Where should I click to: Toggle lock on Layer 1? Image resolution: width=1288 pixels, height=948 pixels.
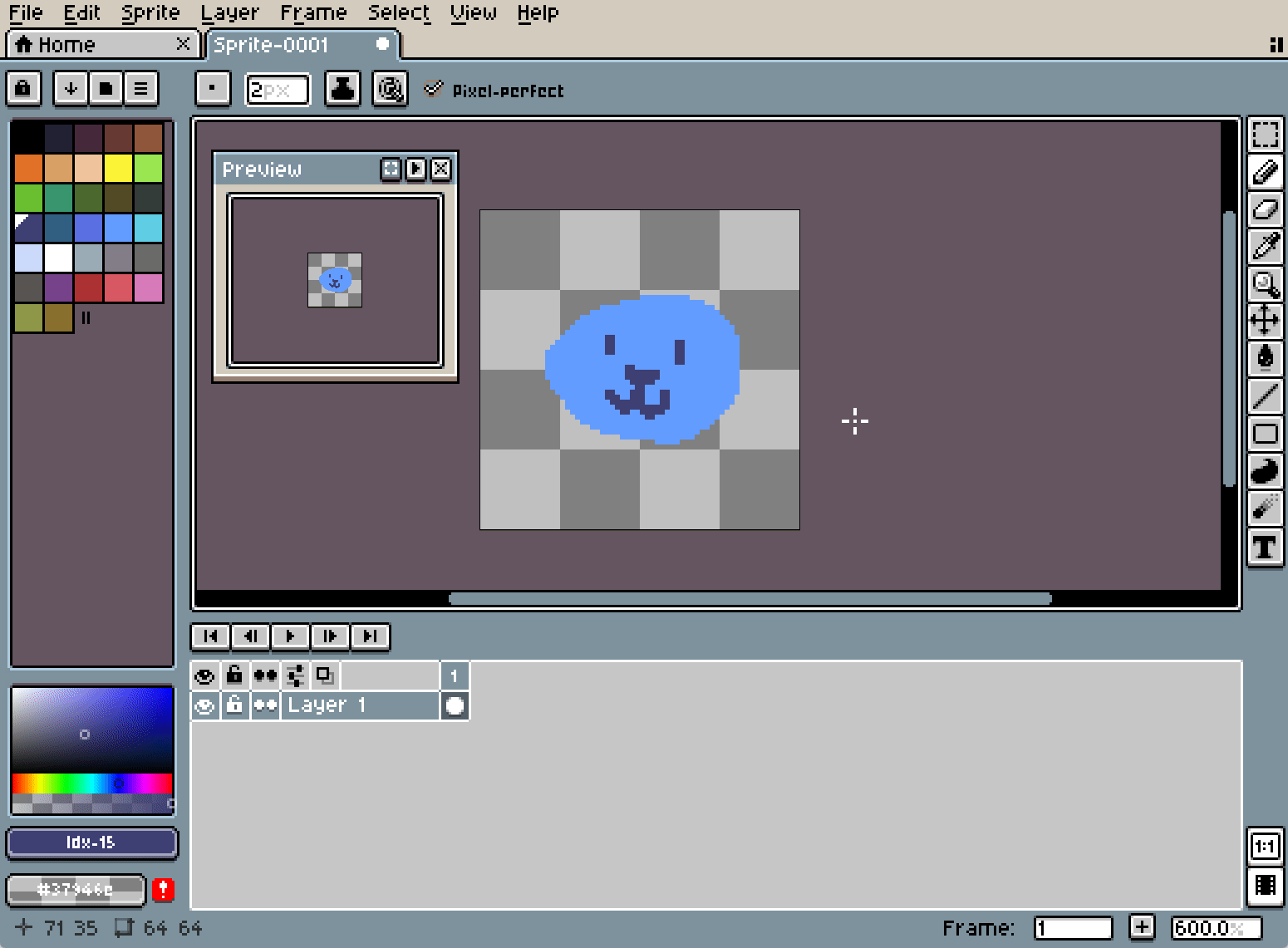235,706
